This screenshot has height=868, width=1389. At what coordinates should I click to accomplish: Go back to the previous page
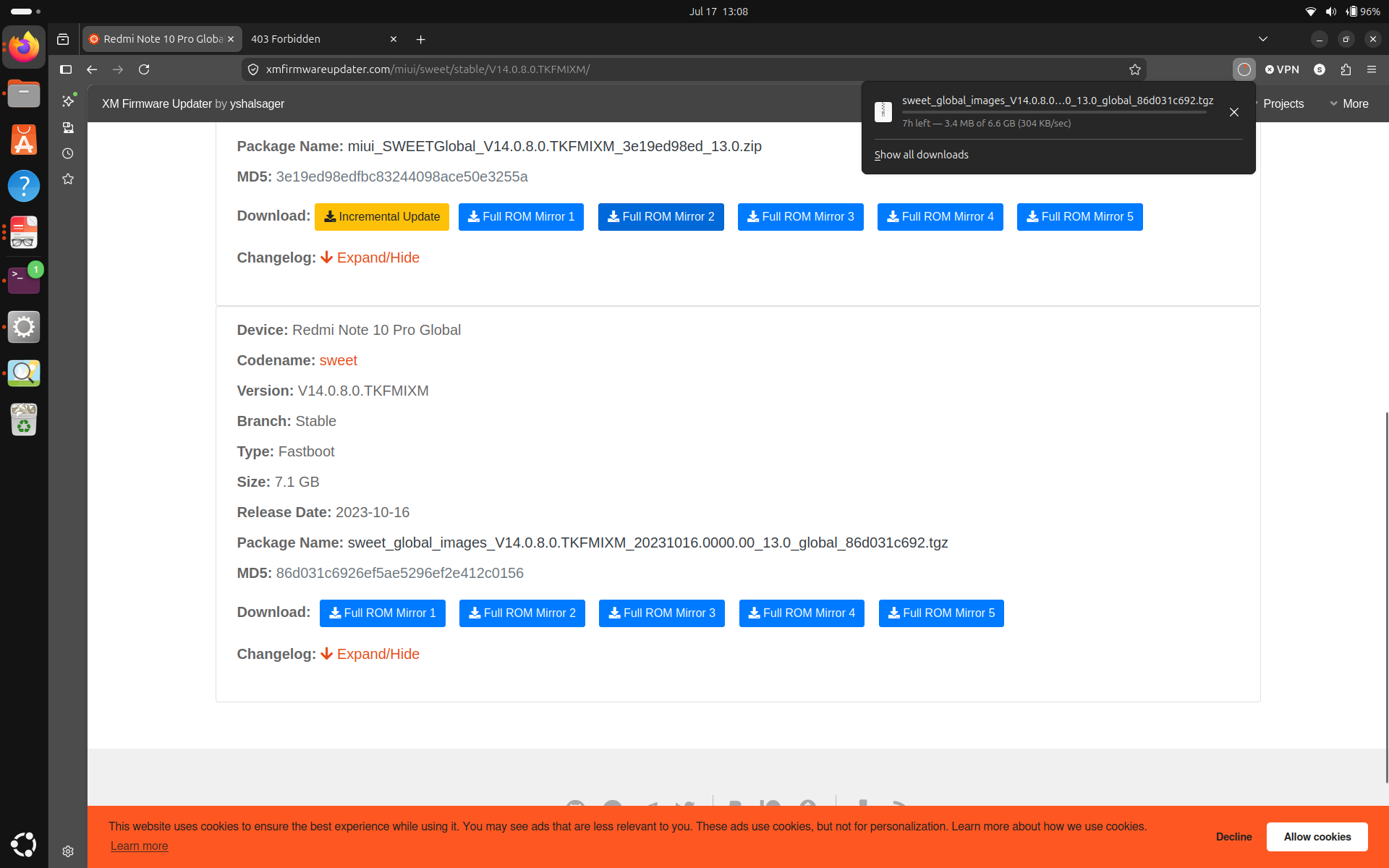[x=92, y=69]
